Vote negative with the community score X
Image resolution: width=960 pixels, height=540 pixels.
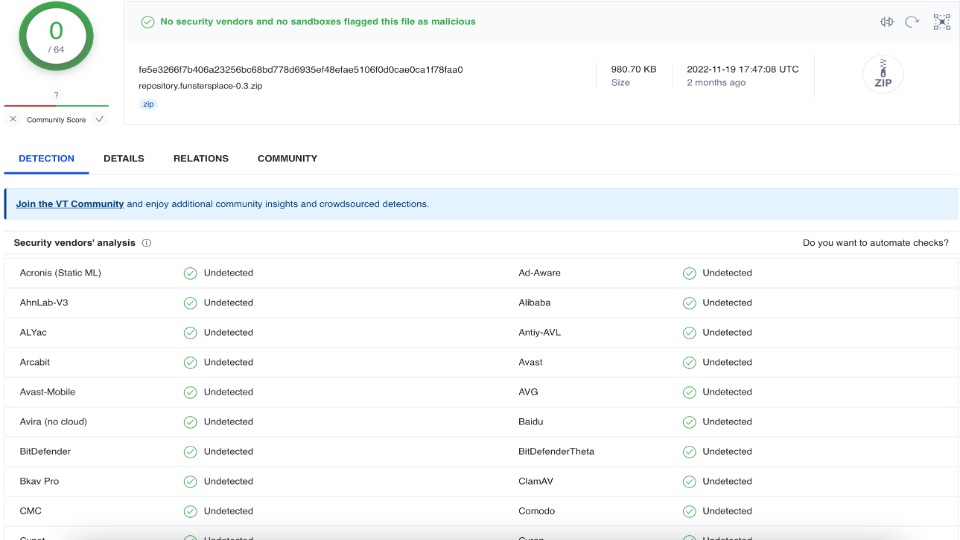point(13,119)
